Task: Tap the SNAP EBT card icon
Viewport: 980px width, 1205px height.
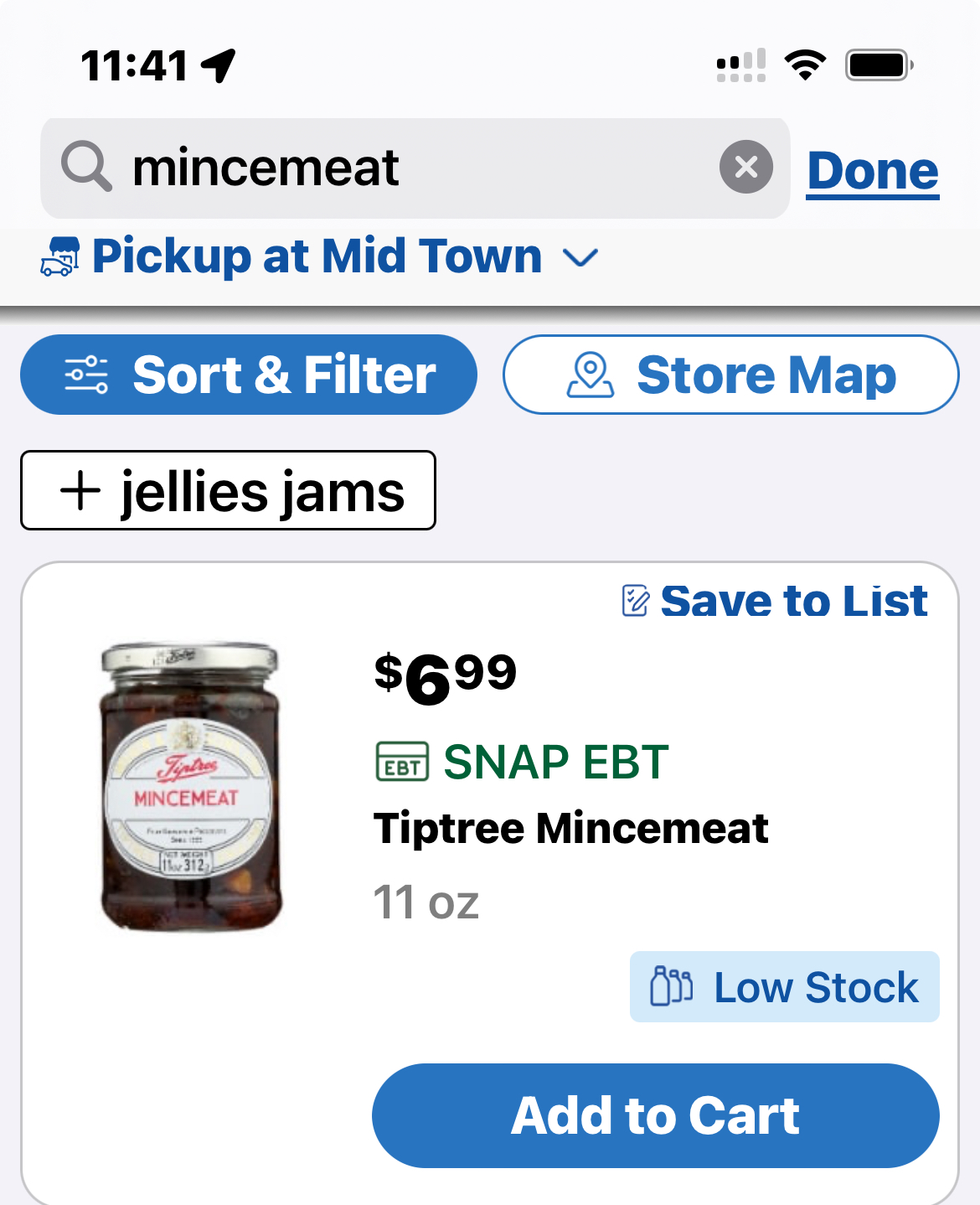Action: (x=402, y=762)
